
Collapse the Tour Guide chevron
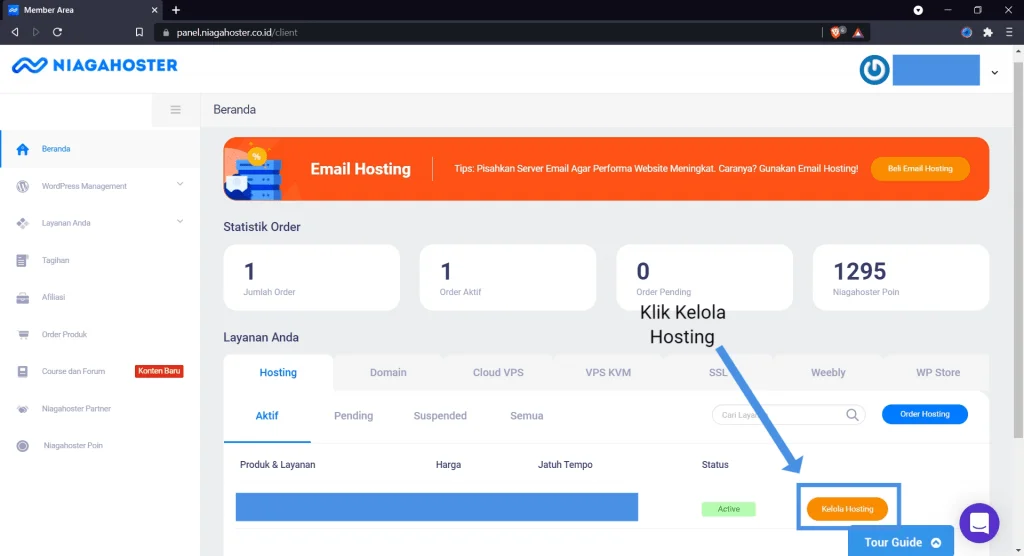(936, 542)
